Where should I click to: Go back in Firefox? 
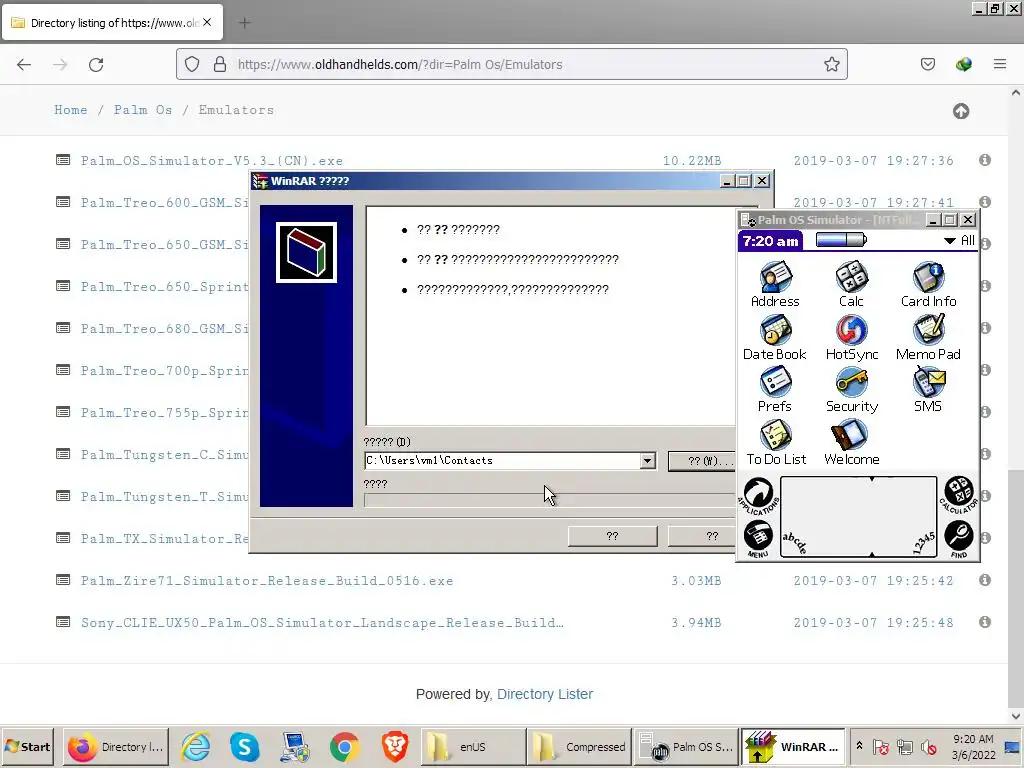coord(24,64)
